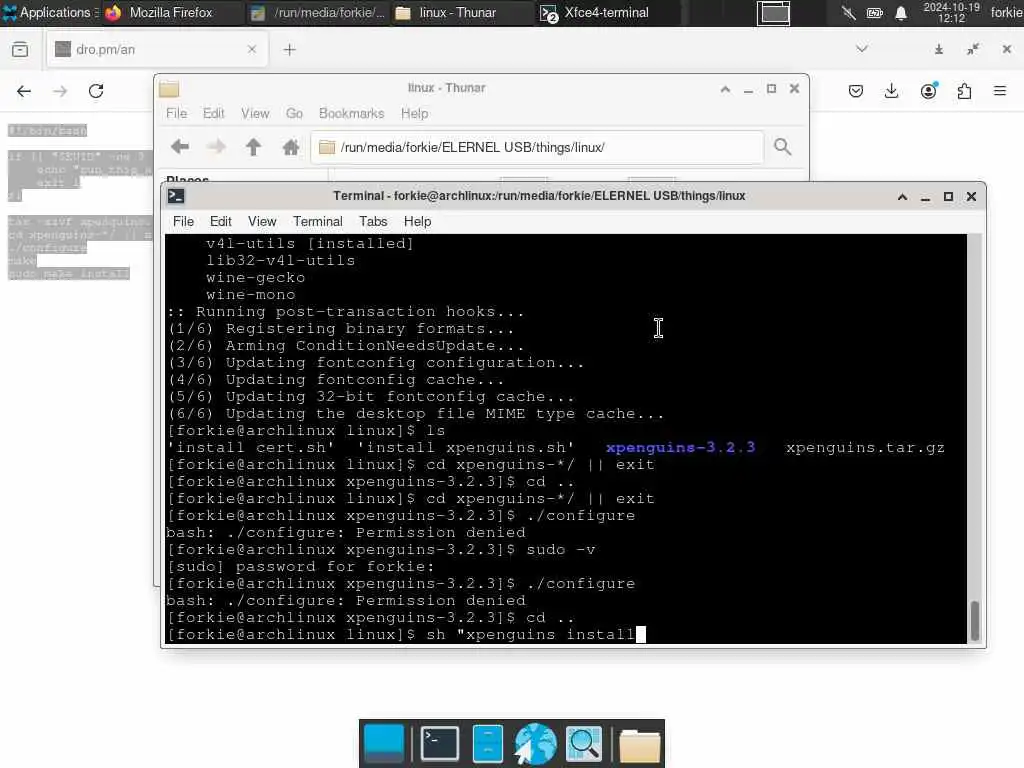Open View menu in Thunar

(x=255, y=114)
